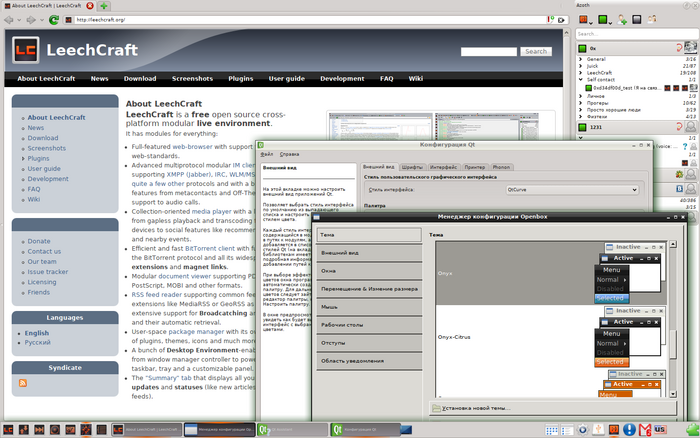
Task: Open the Мышь section in Openbox manager
Action: 369,307
